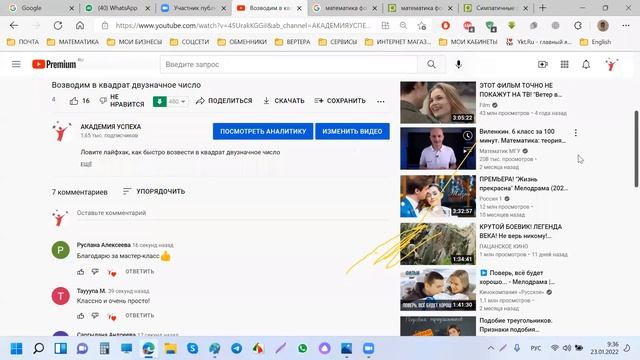Viewport: 640px width, 360px height.
Task: Click the Введите запрос search field
Action: pos(289,64)
